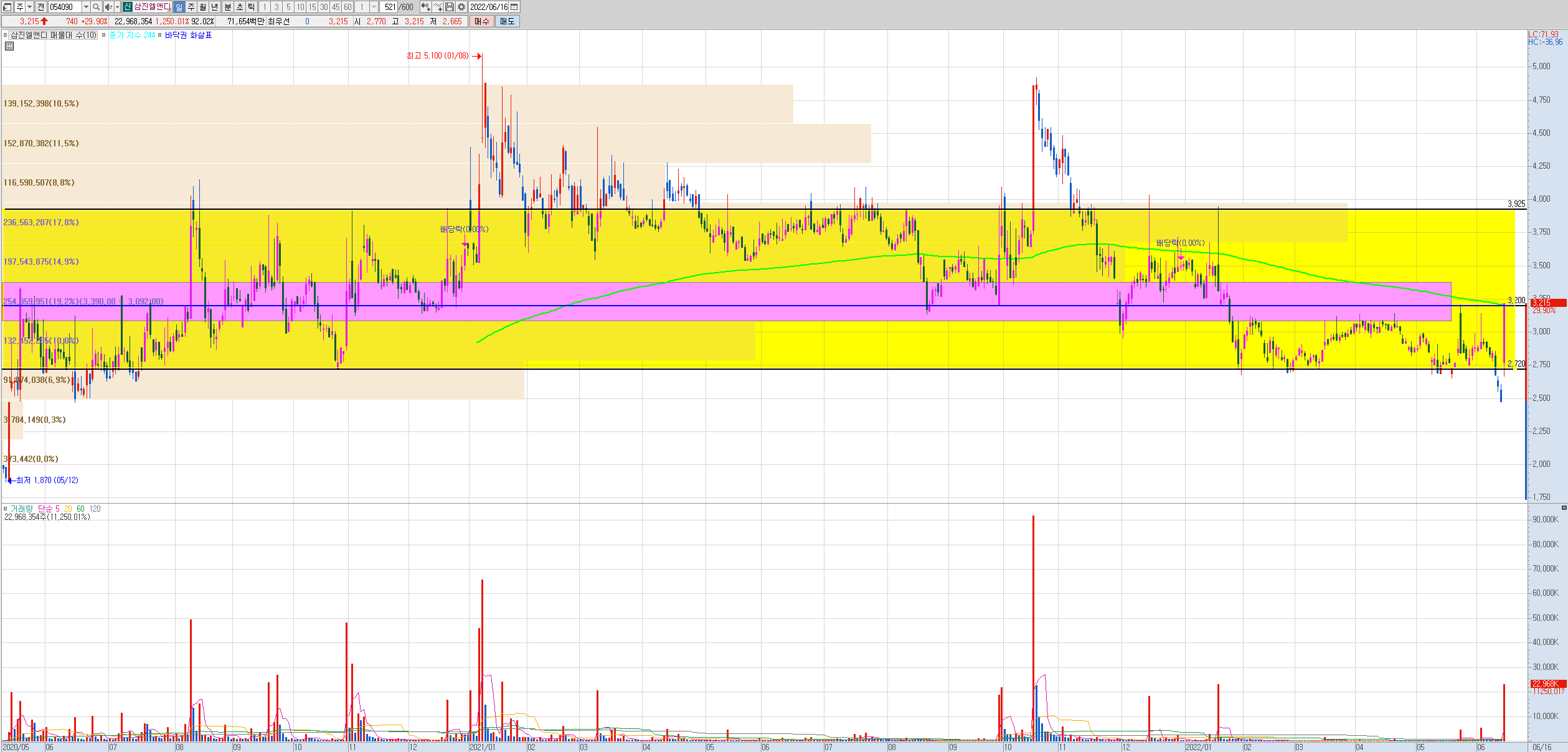Click the 2,720 horizontal line label
The height and width of the screenshot is (752, 1568).
(1516, 364)
